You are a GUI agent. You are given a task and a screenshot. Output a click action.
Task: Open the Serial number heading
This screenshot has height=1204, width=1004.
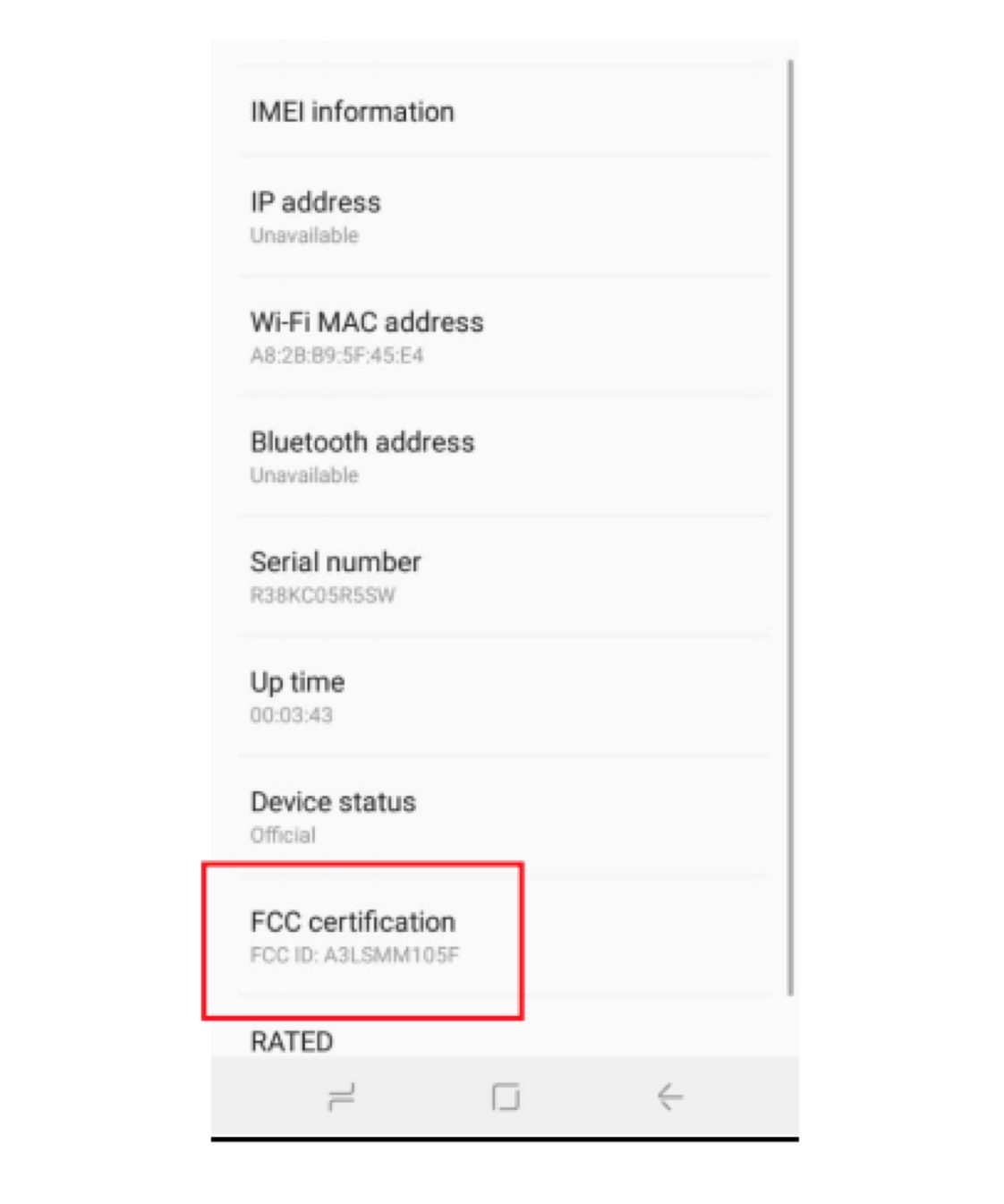tap(336, 562)
